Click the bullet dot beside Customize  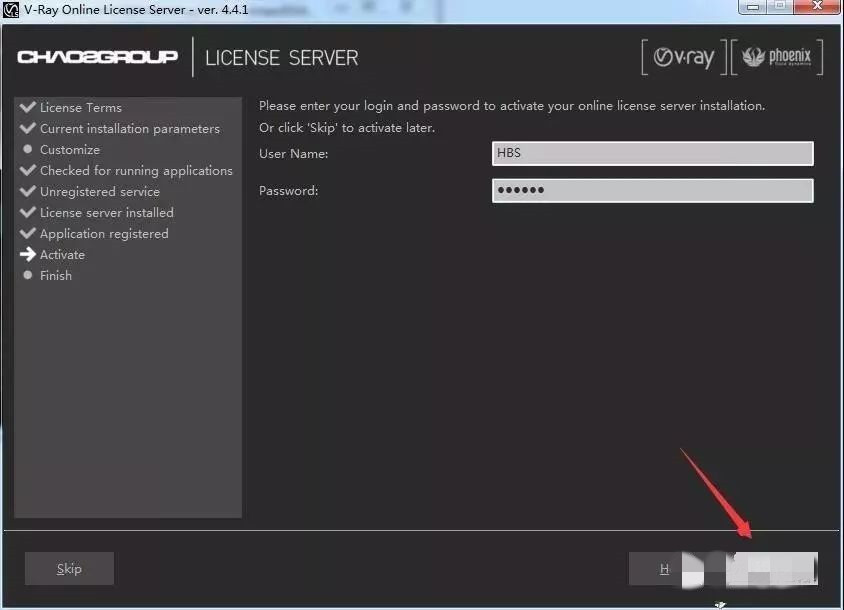[28, 150]
